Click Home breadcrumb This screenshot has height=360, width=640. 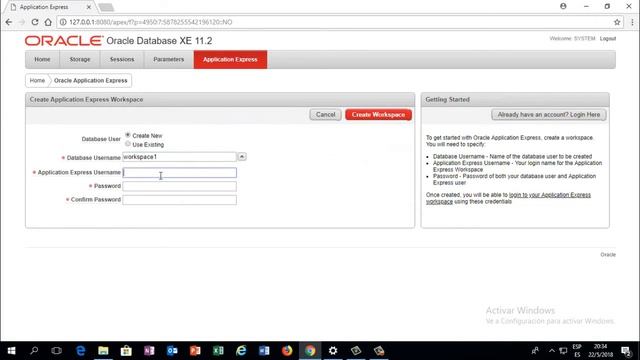[37, 80]
